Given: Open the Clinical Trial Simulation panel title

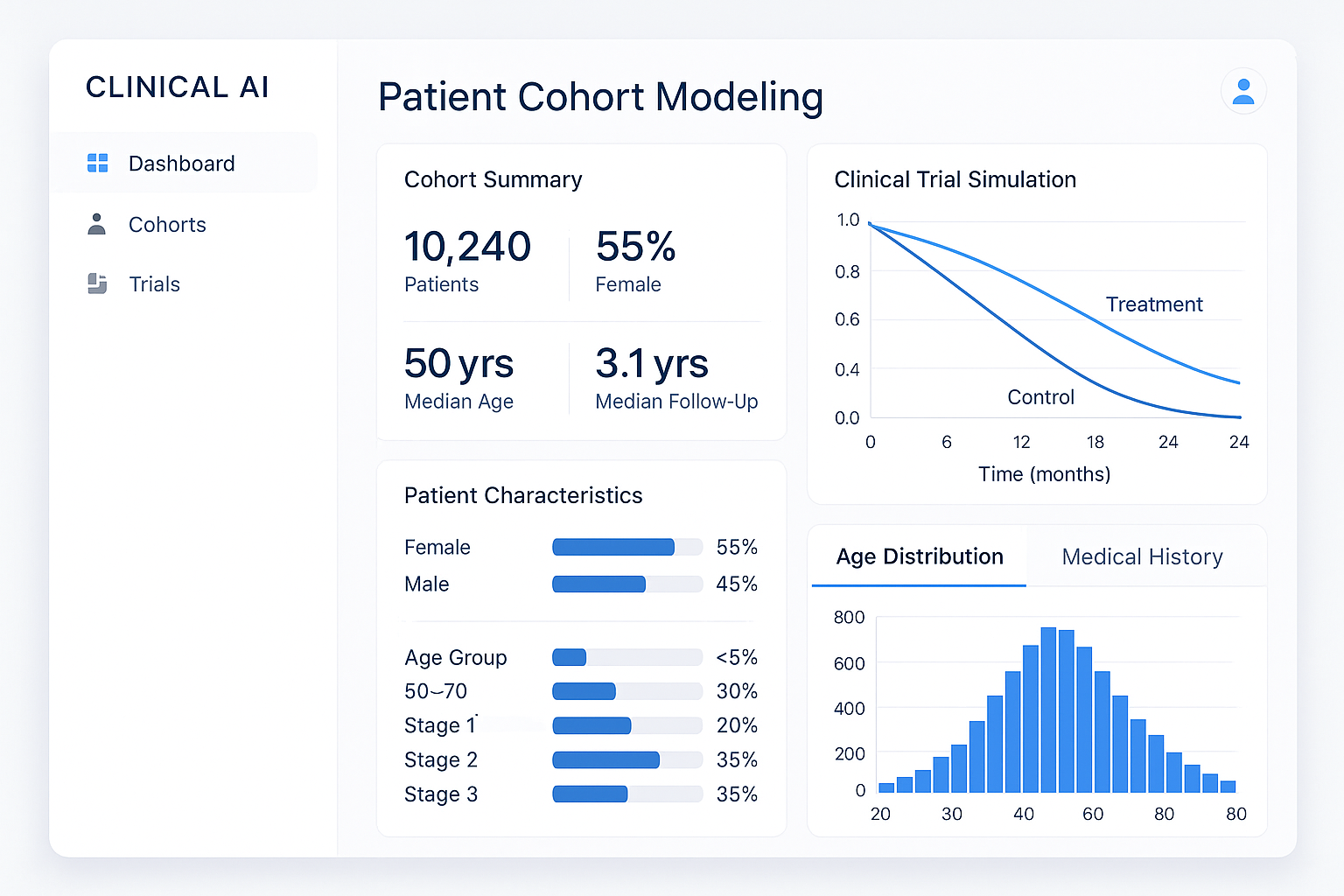Looking at the screenshot, I should [x=955, y=179].
